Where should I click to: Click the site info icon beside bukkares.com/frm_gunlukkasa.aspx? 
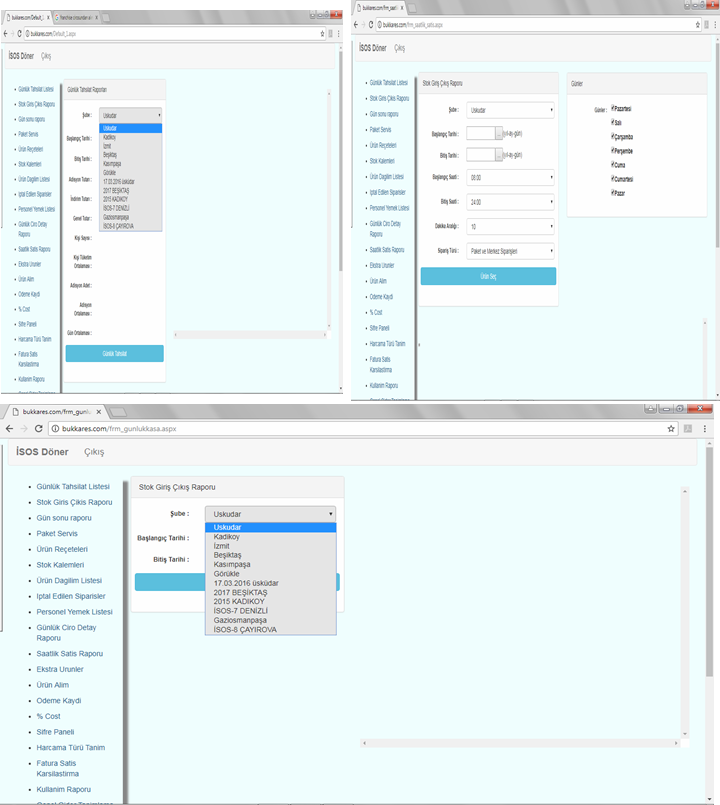tap(54, 428)
